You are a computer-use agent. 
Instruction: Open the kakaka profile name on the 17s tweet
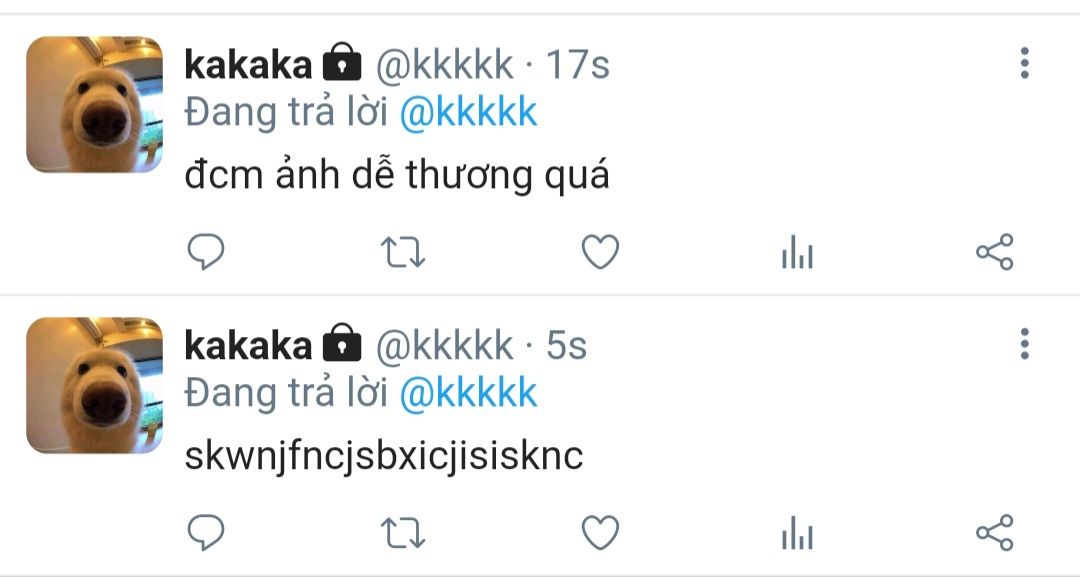pyautogui.click(x=248, y=65)
